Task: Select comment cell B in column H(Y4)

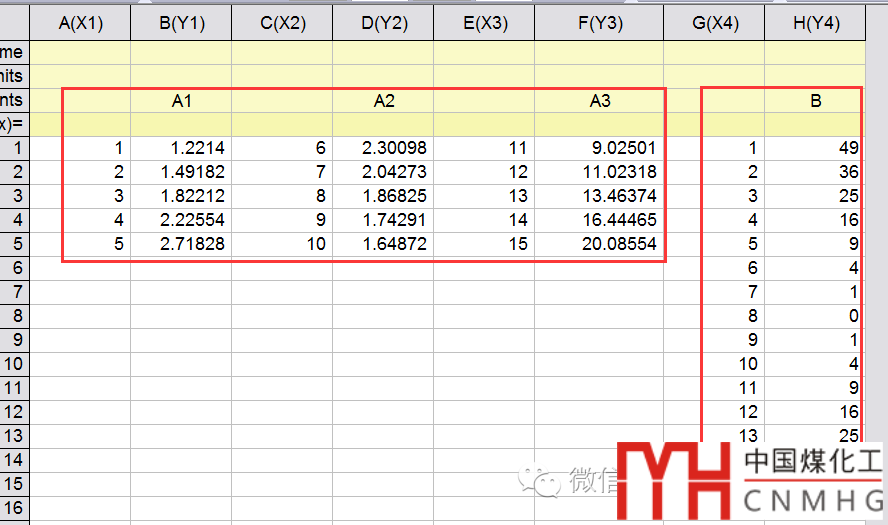Action: [x=814, y=101]
